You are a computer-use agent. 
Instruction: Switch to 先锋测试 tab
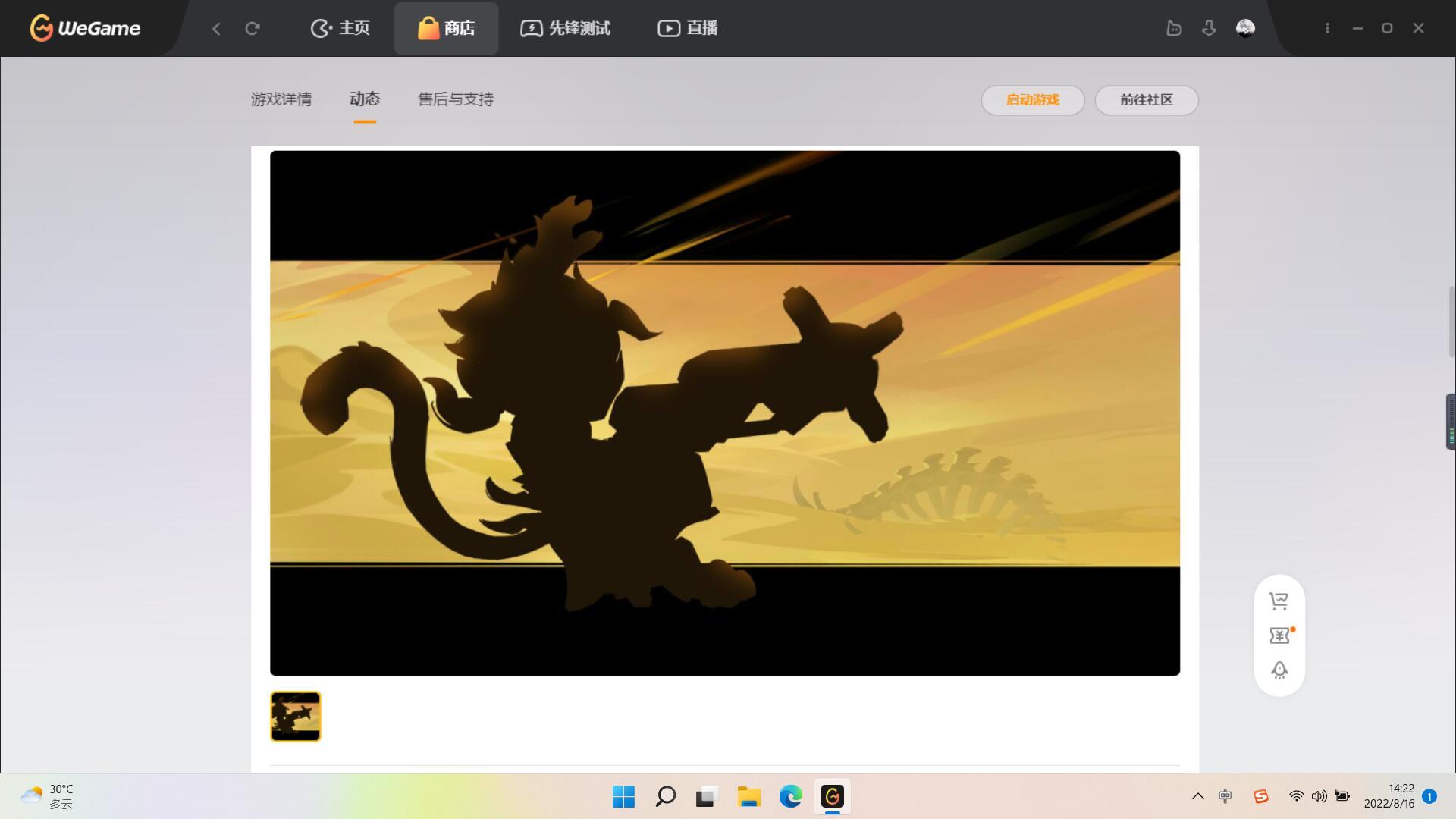tap(566, 28)
